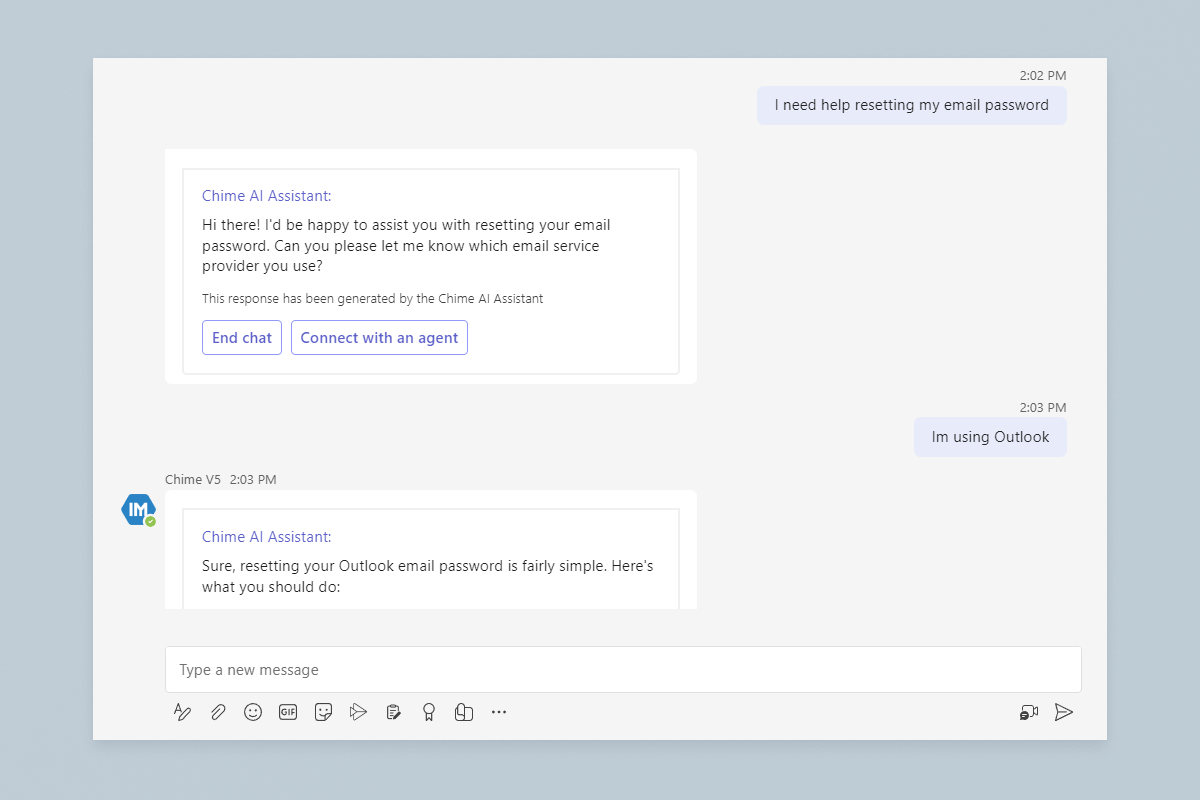Image resolution: width=1200 pixels, height=800 pixels.
Task: Send Praise to a teammate
Action: [428, 712]
